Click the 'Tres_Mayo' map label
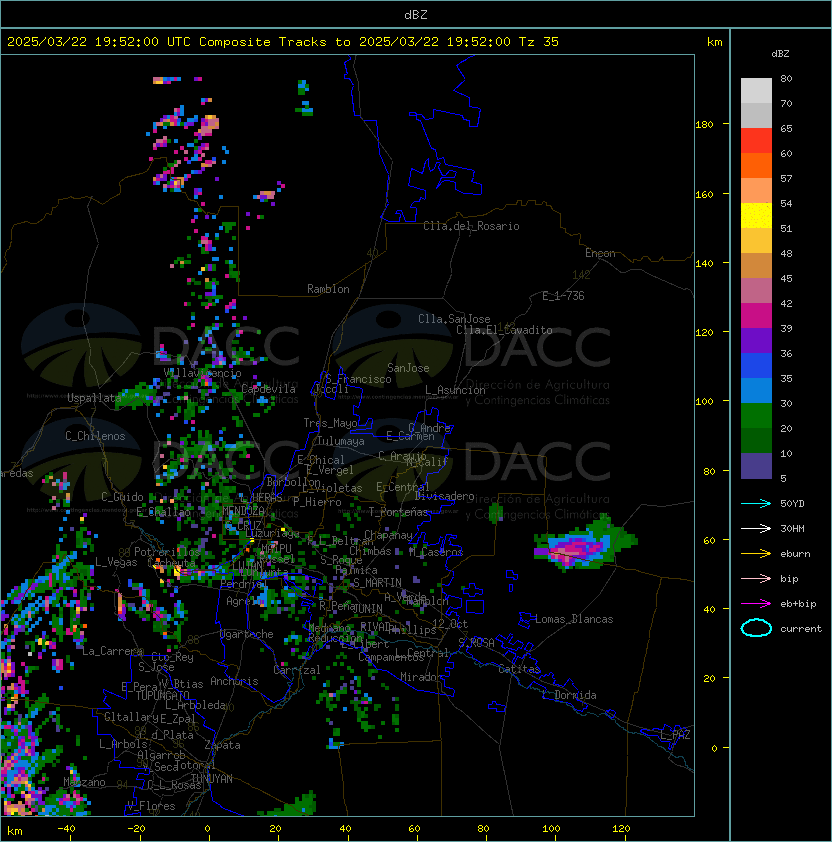Screen dimensions: 832x842 point(330,423)
